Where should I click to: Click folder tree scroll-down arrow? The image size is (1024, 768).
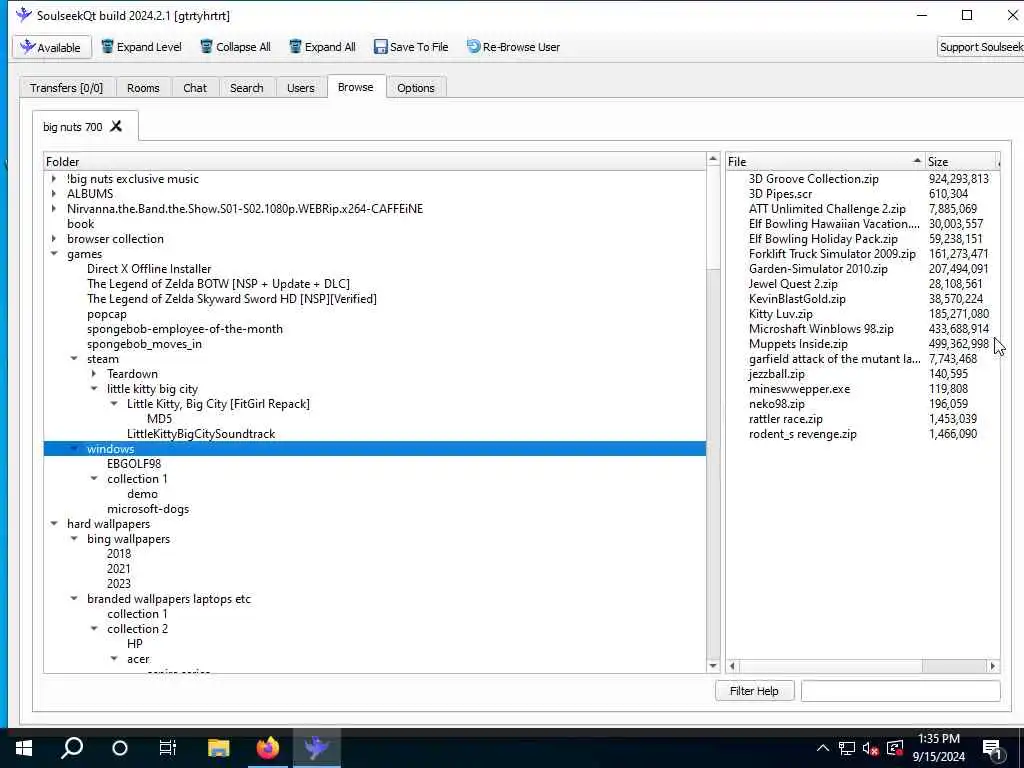(713, 665)
